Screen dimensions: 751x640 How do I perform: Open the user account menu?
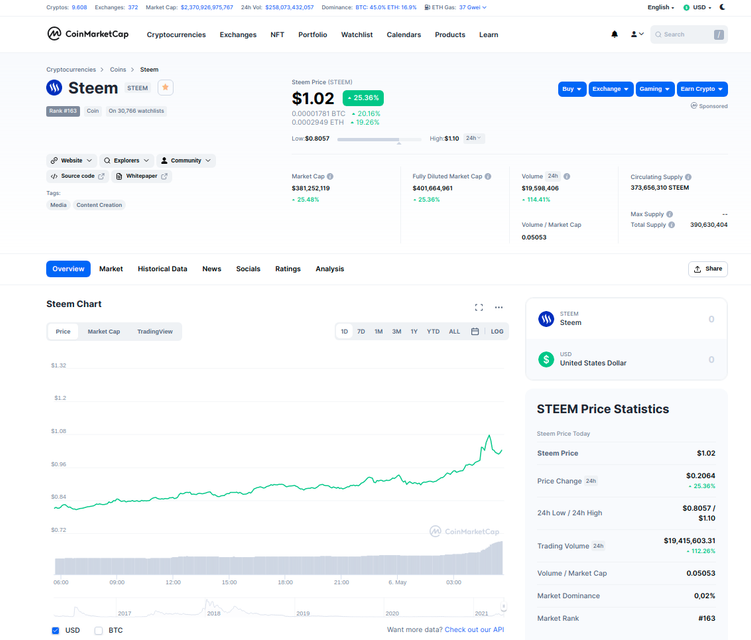pos(637,34)
